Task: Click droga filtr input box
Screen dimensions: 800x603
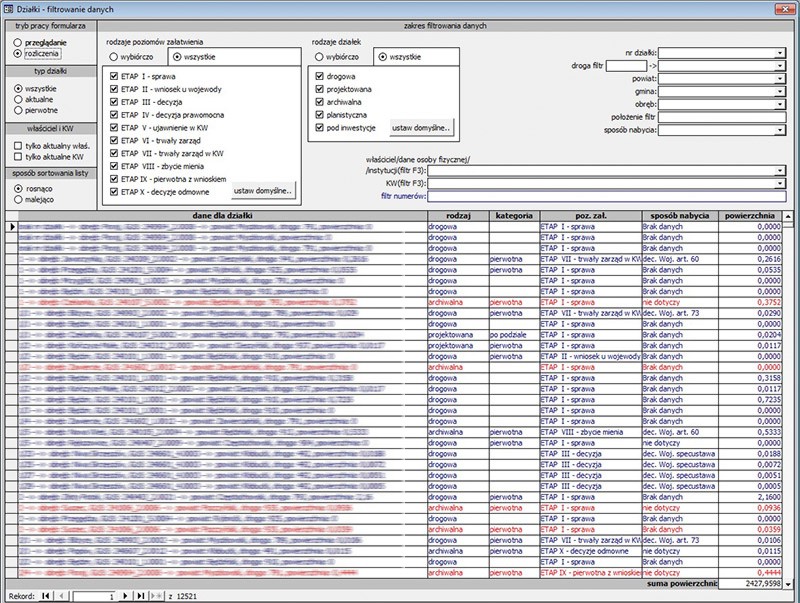Action: tap(626, 66)
